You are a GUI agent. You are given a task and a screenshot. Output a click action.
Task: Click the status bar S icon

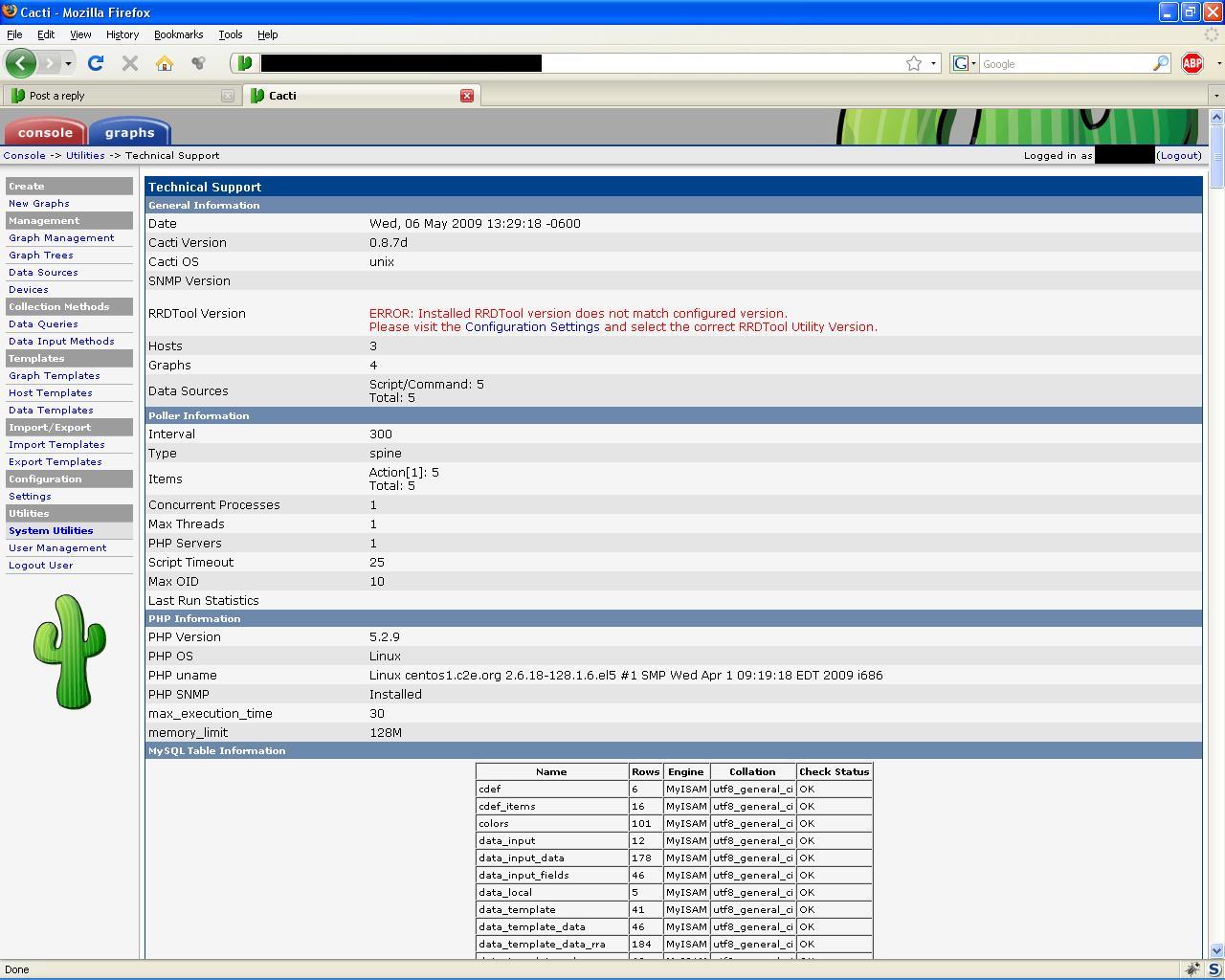pyautogui.click(x=1214, y=969)
